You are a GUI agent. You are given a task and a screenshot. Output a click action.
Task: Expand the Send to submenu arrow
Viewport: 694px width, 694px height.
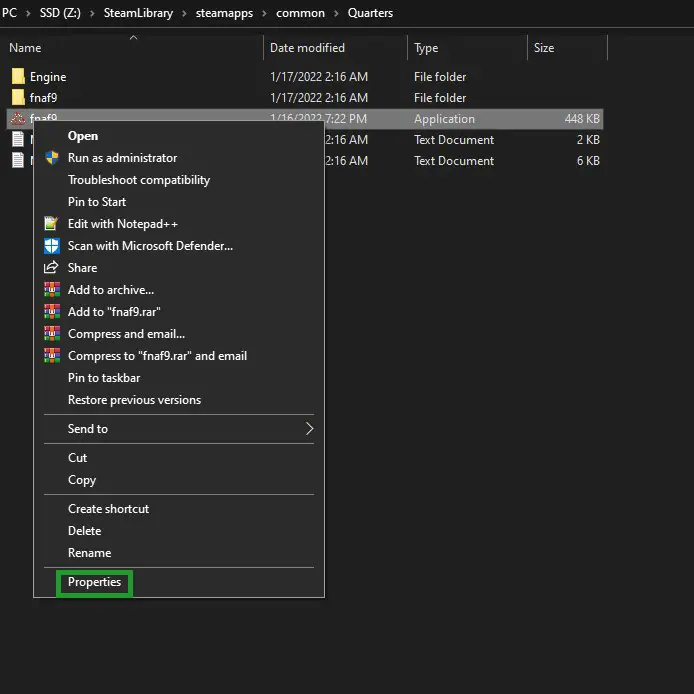(309, 428)
